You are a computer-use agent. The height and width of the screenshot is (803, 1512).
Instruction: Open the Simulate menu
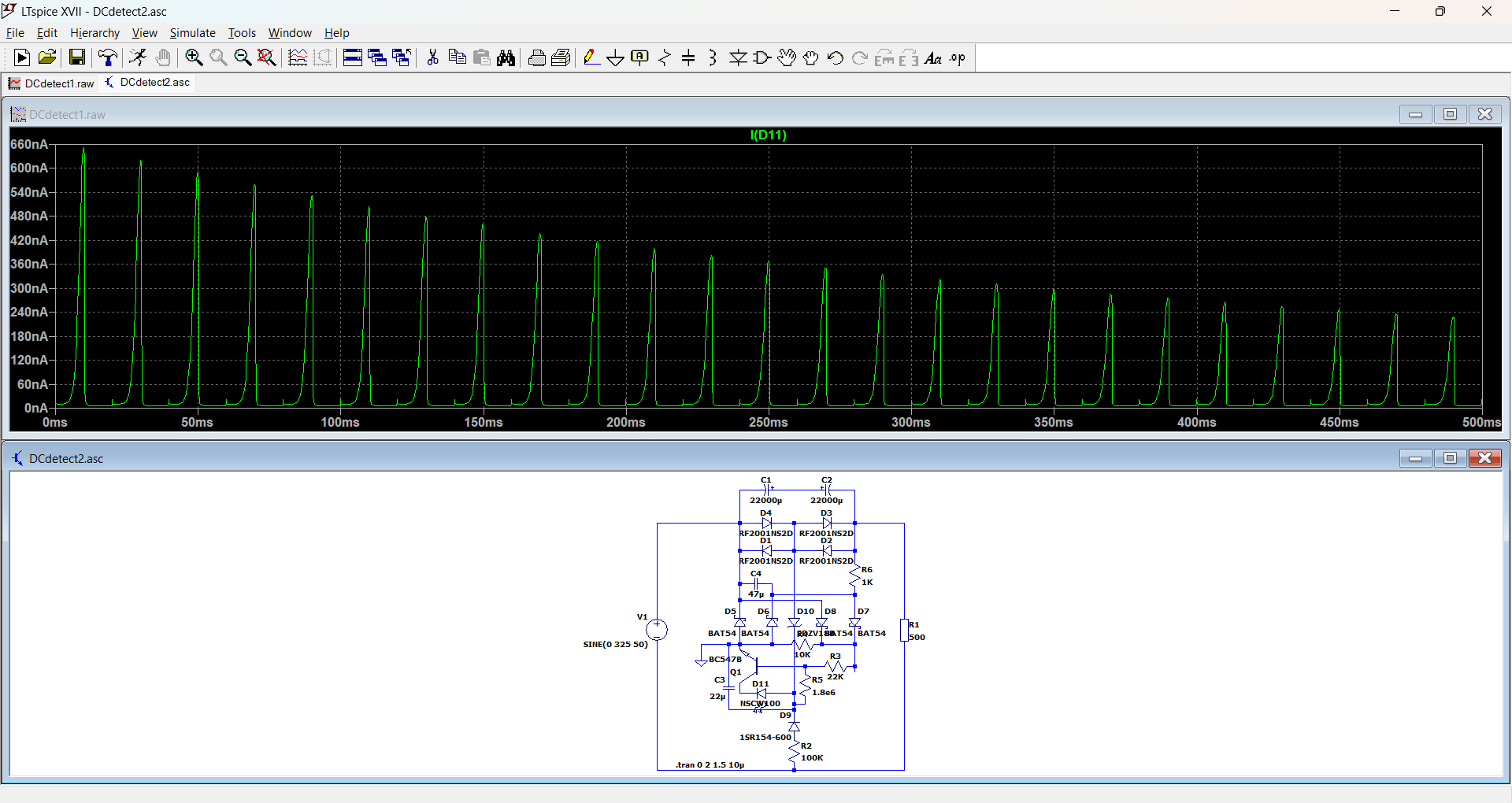[x=192, y=33]
